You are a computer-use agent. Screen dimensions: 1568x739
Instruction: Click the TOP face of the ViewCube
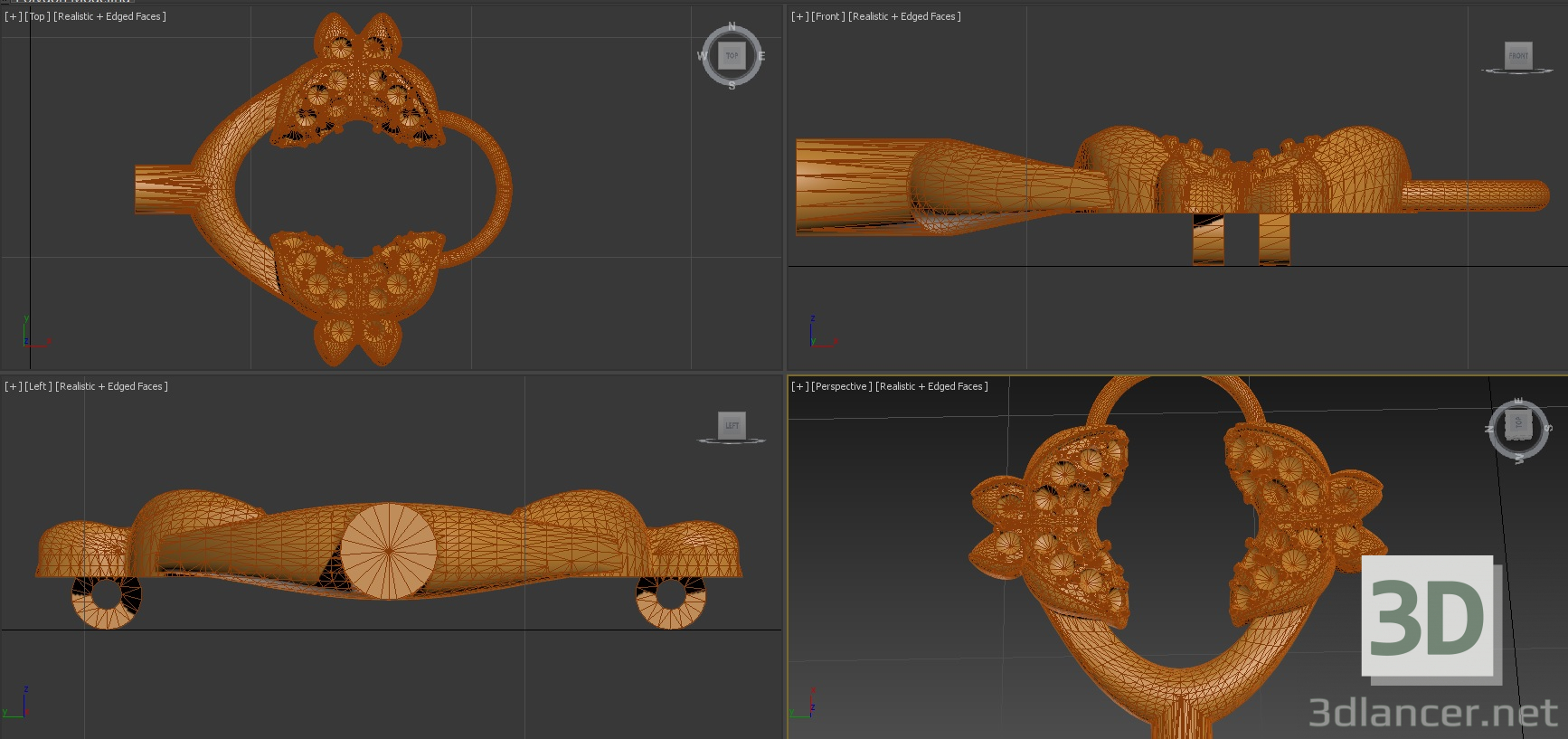click(x=732, y=56)
